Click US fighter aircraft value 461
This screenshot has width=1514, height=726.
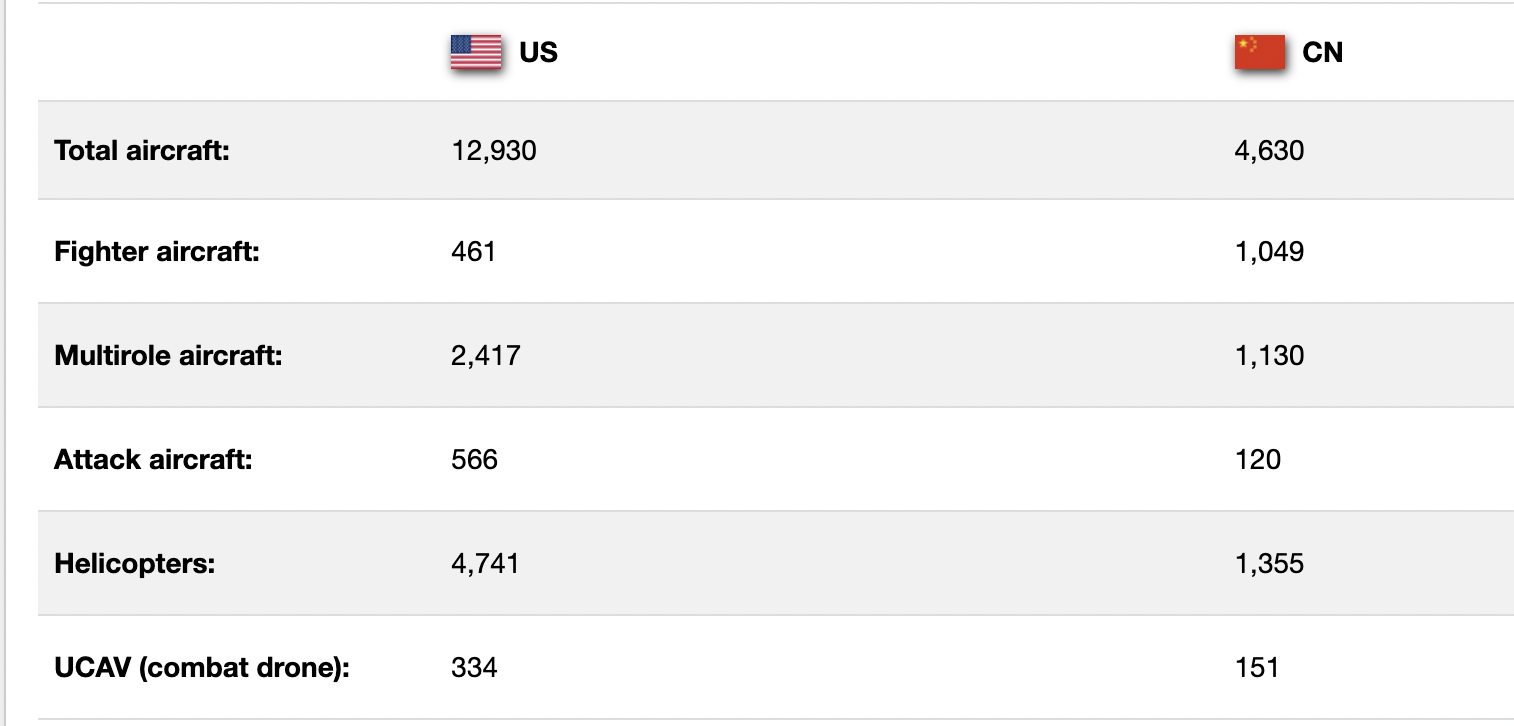(474, 251)
